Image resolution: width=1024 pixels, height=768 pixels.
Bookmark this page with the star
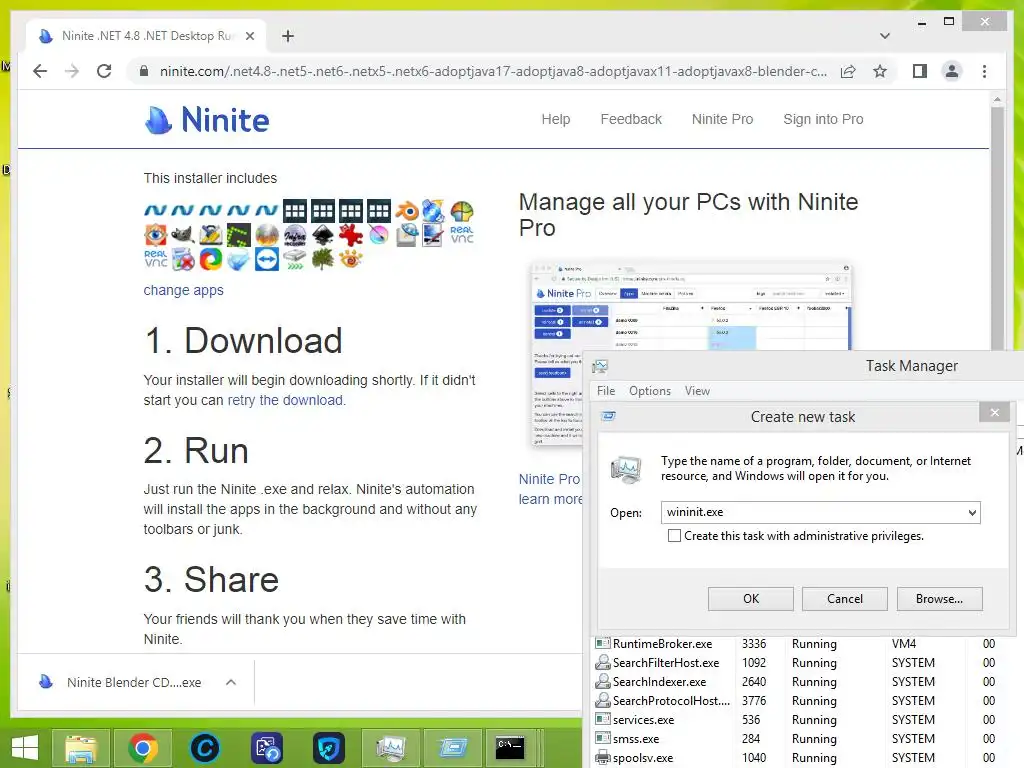point(880,71)
